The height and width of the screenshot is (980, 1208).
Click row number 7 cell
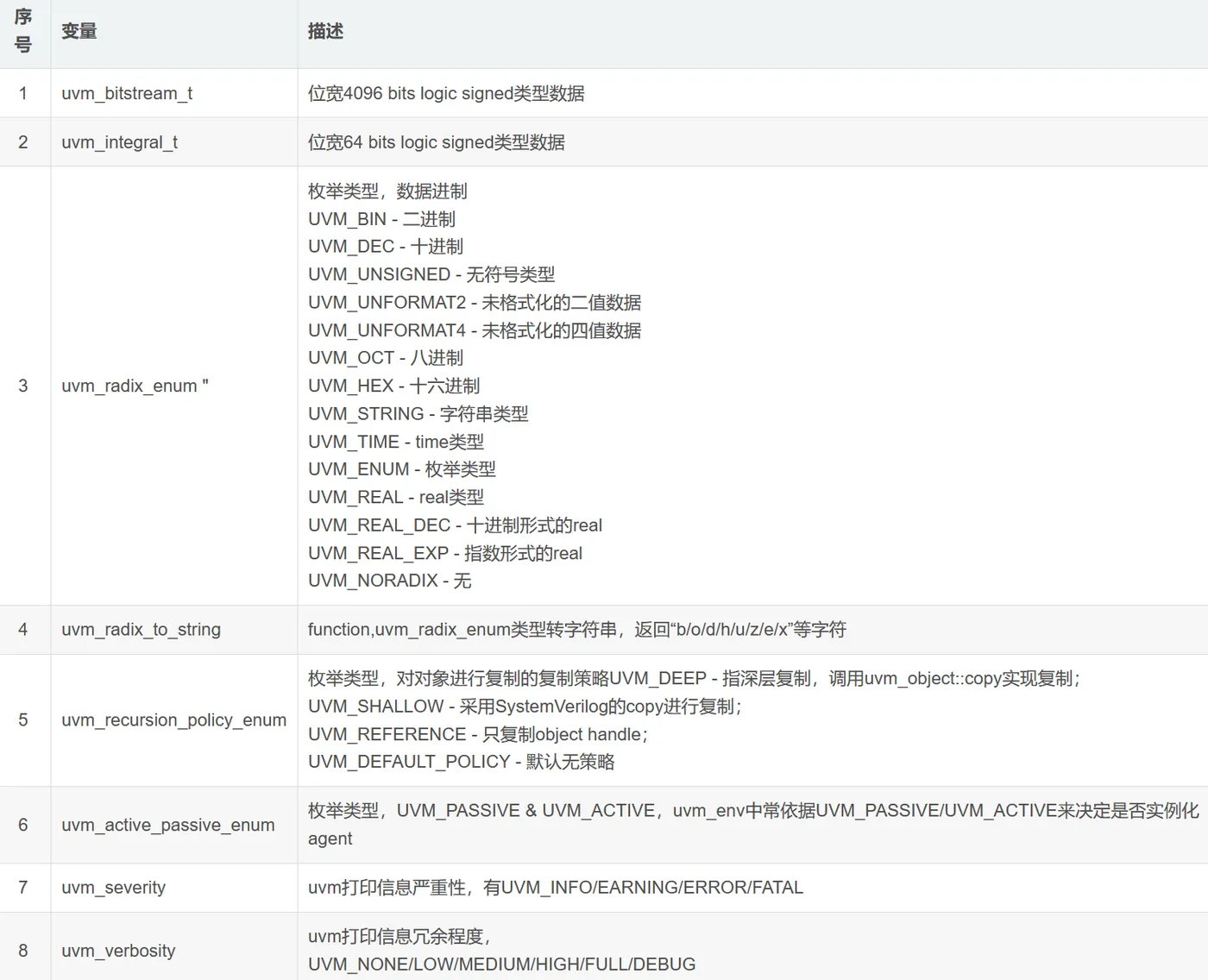click(24, 888)
